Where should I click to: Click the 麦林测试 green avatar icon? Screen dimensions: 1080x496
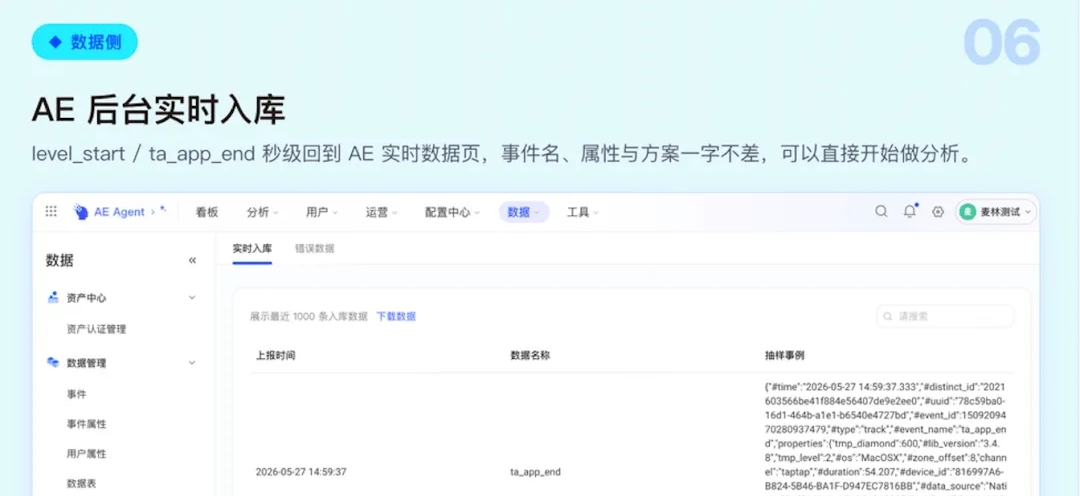point(968,212)
